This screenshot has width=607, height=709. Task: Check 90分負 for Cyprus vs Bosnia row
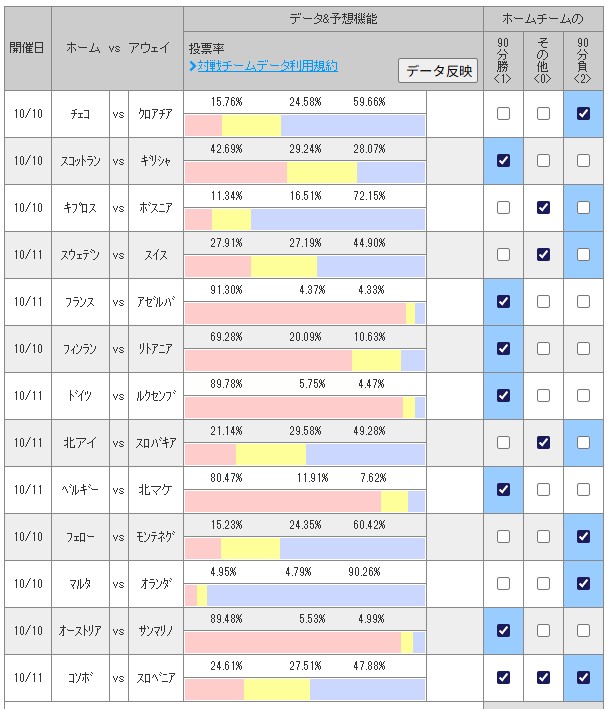click(x=583, y=208)
